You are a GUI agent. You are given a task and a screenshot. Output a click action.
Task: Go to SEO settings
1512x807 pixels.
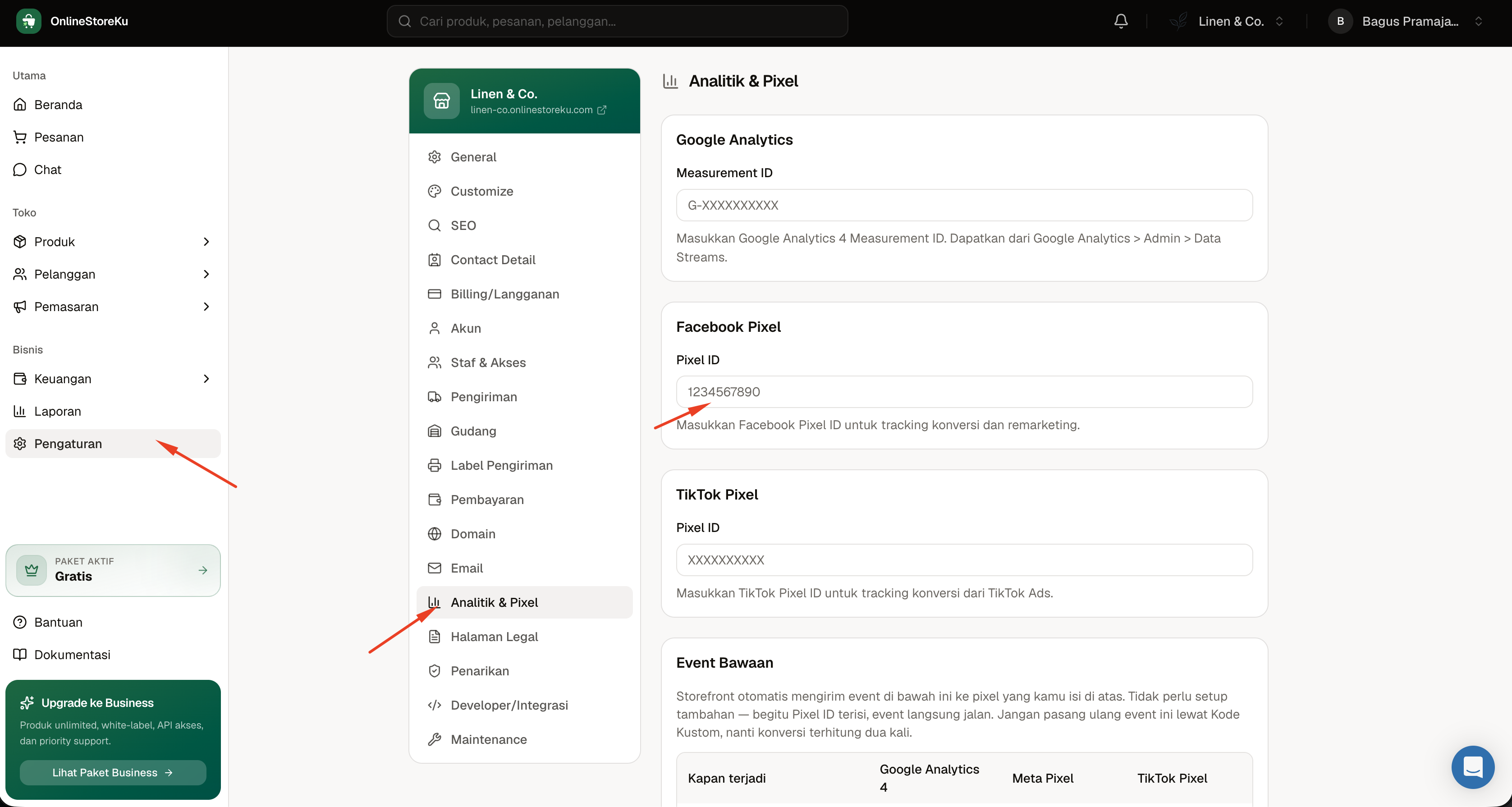524,225
